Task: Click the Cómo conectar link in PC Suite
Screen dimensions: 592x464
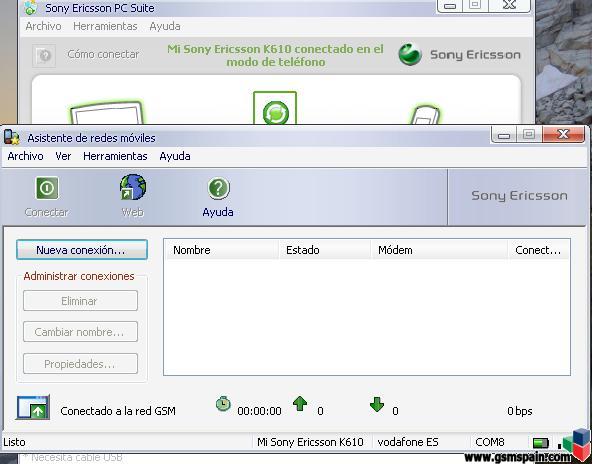Action: tap(103, 54)
